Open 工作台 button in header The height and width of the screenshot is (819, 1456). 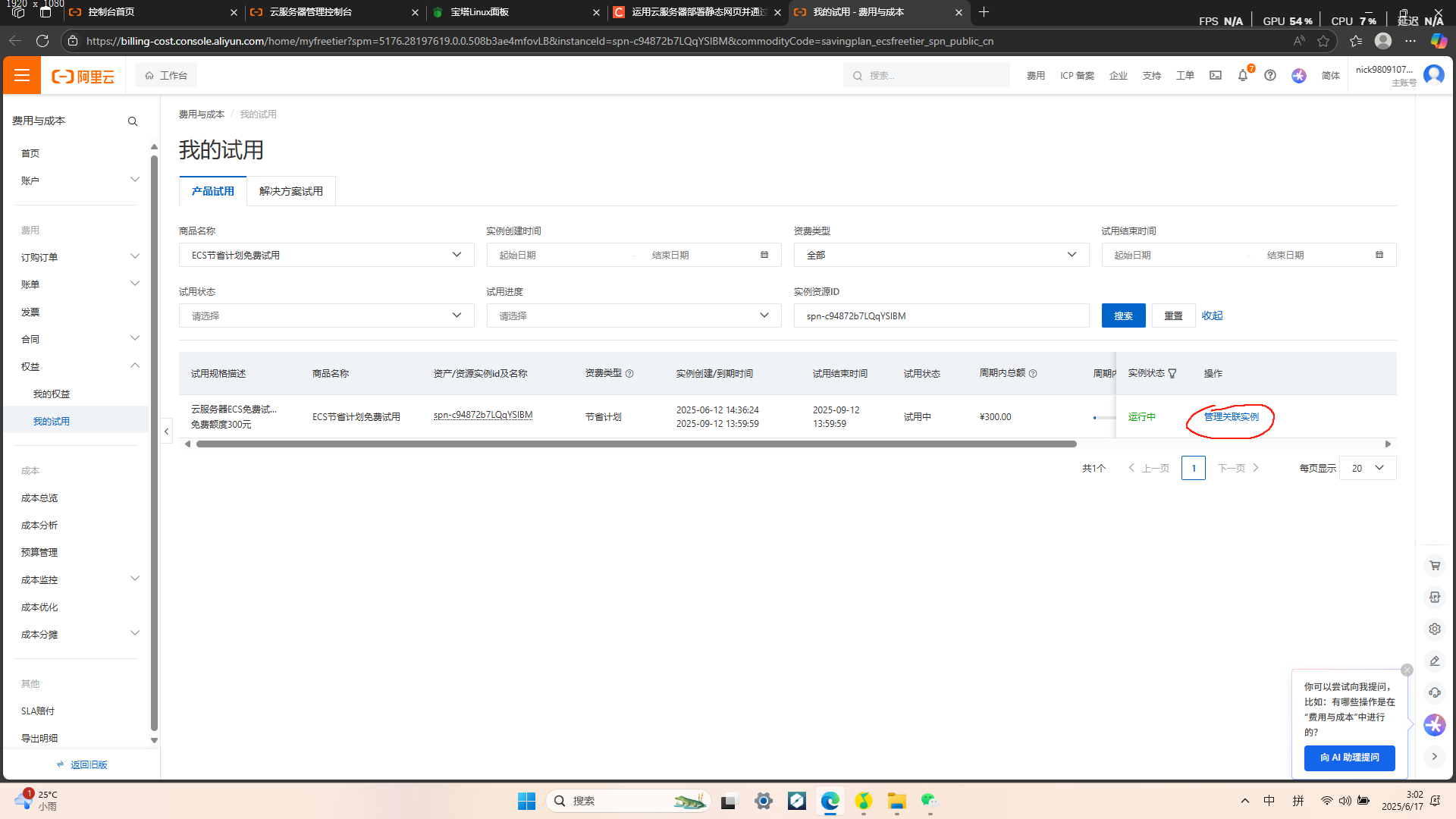click(x=166, y=75)
